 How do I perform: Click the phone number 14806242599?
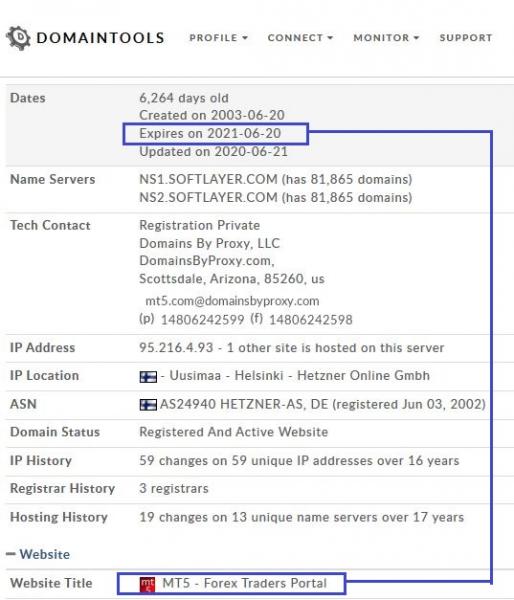(202, 320)
